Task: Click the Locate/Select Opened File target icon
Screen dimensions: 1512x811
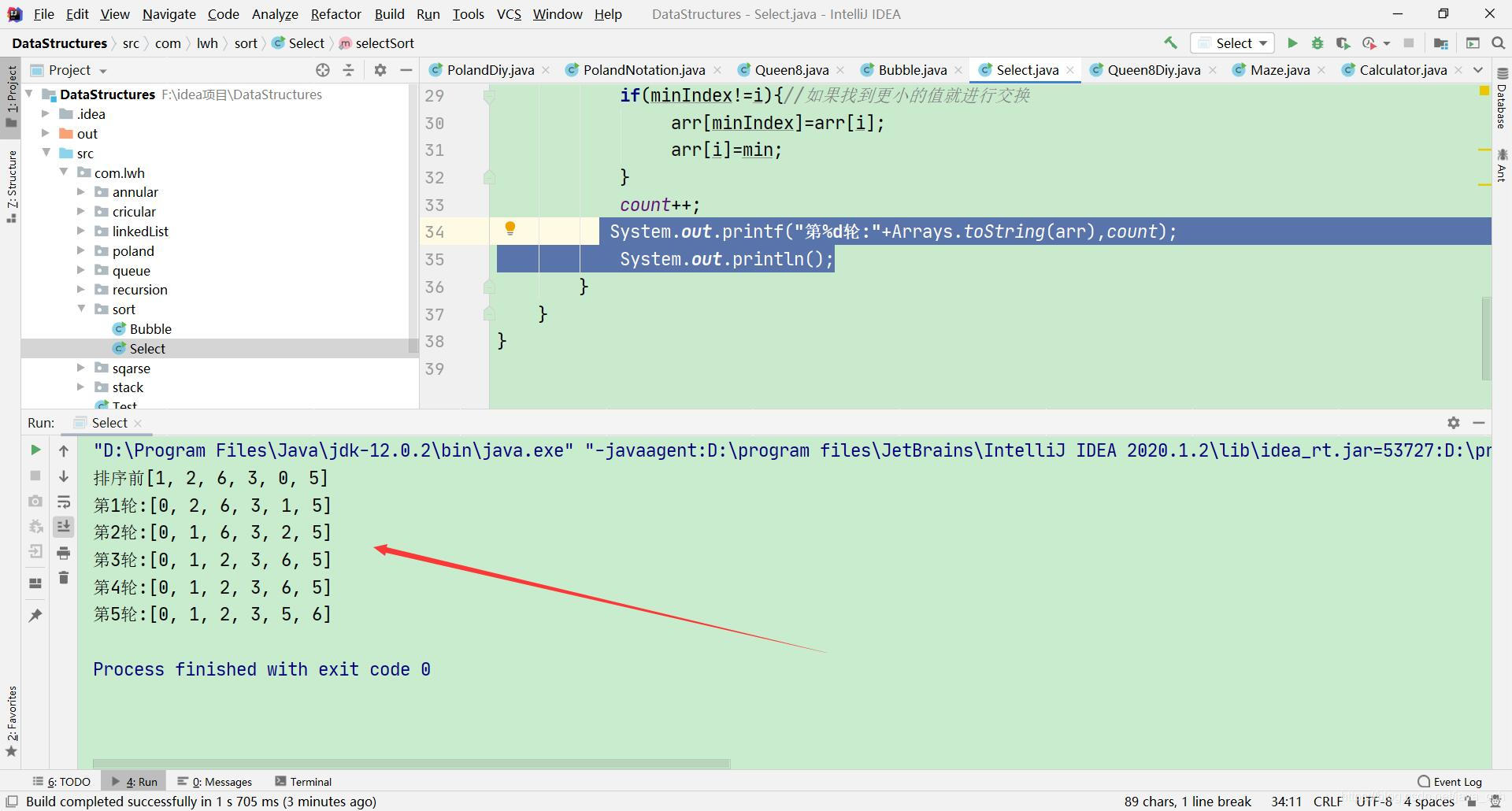Action: [x=323, y=70]
